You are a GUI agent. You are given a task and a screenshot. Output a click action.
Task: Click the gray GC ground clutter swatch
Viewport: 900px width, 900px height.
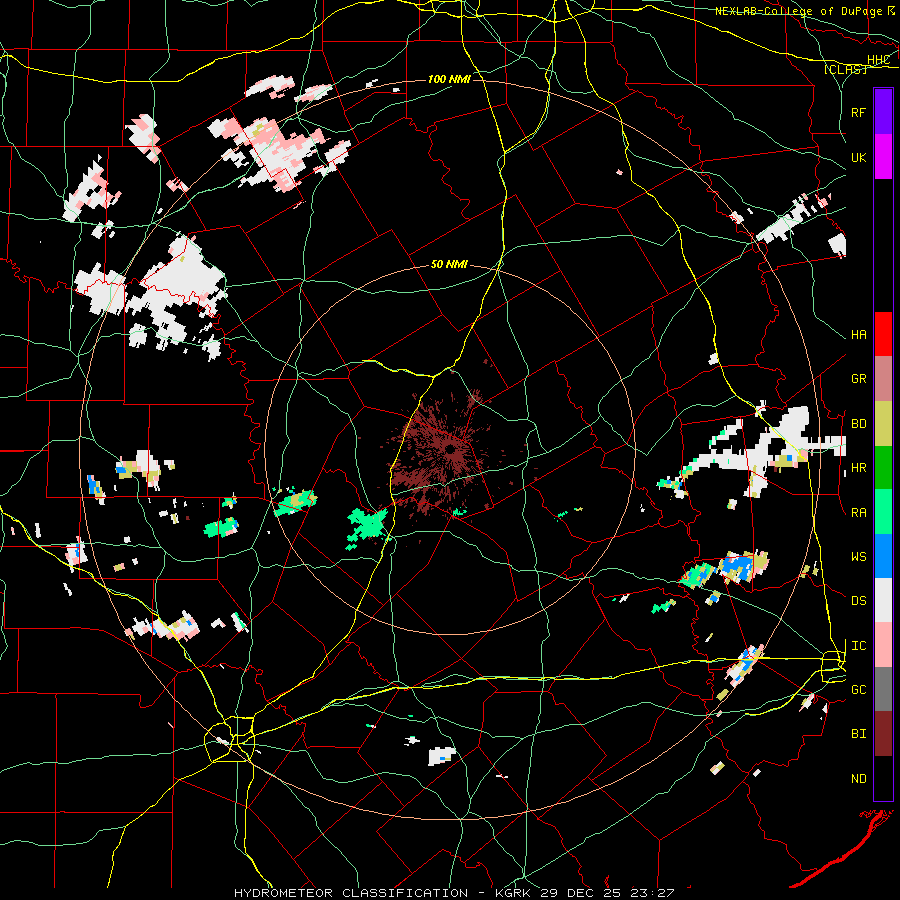pyautogui.click(x=883, y=689)
